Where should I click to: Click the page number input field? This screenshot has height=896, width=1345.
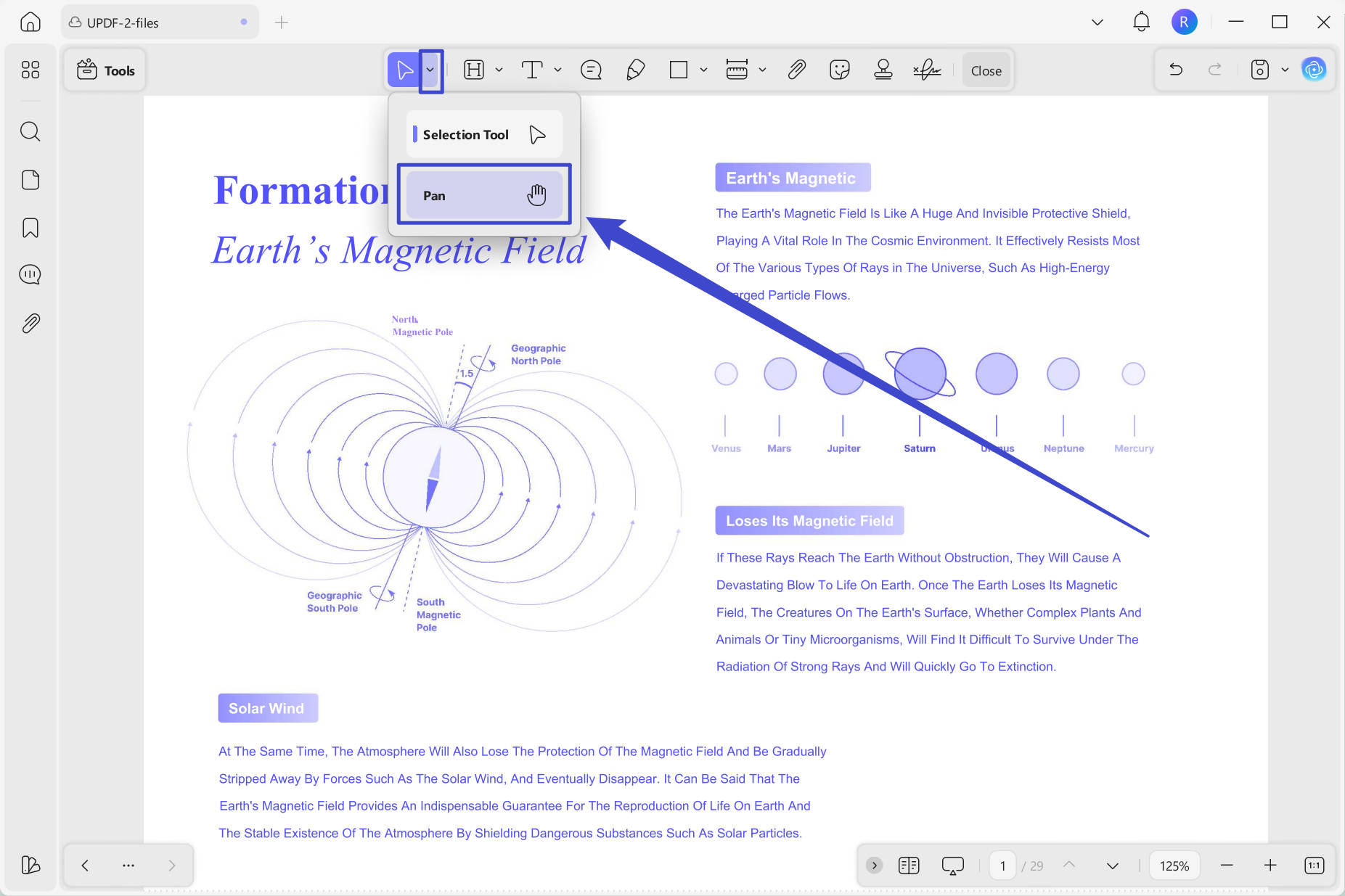tap(1003, 866)
